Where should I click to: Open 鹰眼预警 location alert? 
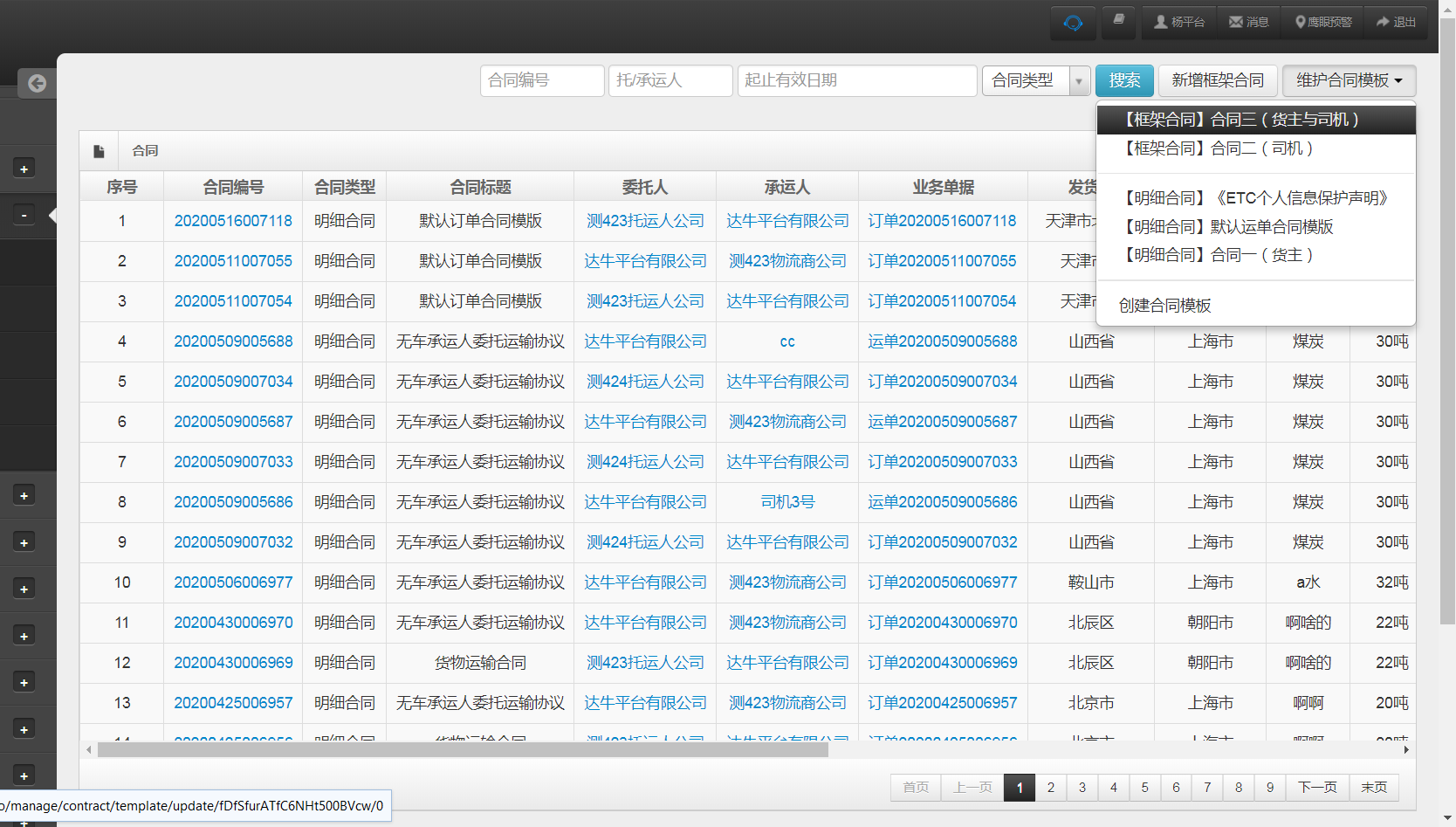1323,22
